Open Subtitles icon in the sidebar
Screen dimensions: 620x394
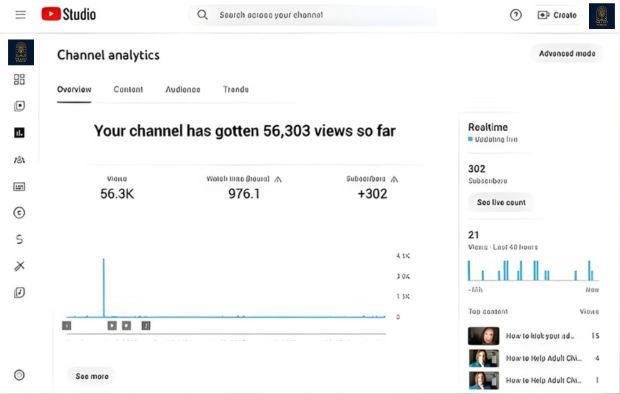[x=19, y=186]
